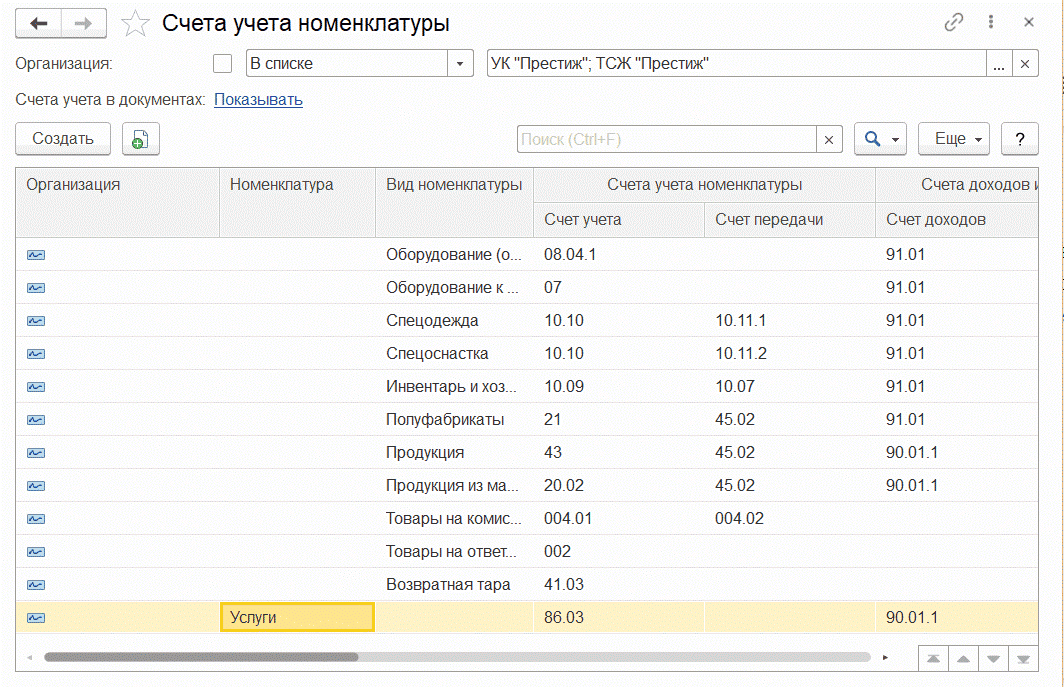This screenshot has height=687, width=1064.
Task: Click the back navigation arrow
Action: click(39, 23)
